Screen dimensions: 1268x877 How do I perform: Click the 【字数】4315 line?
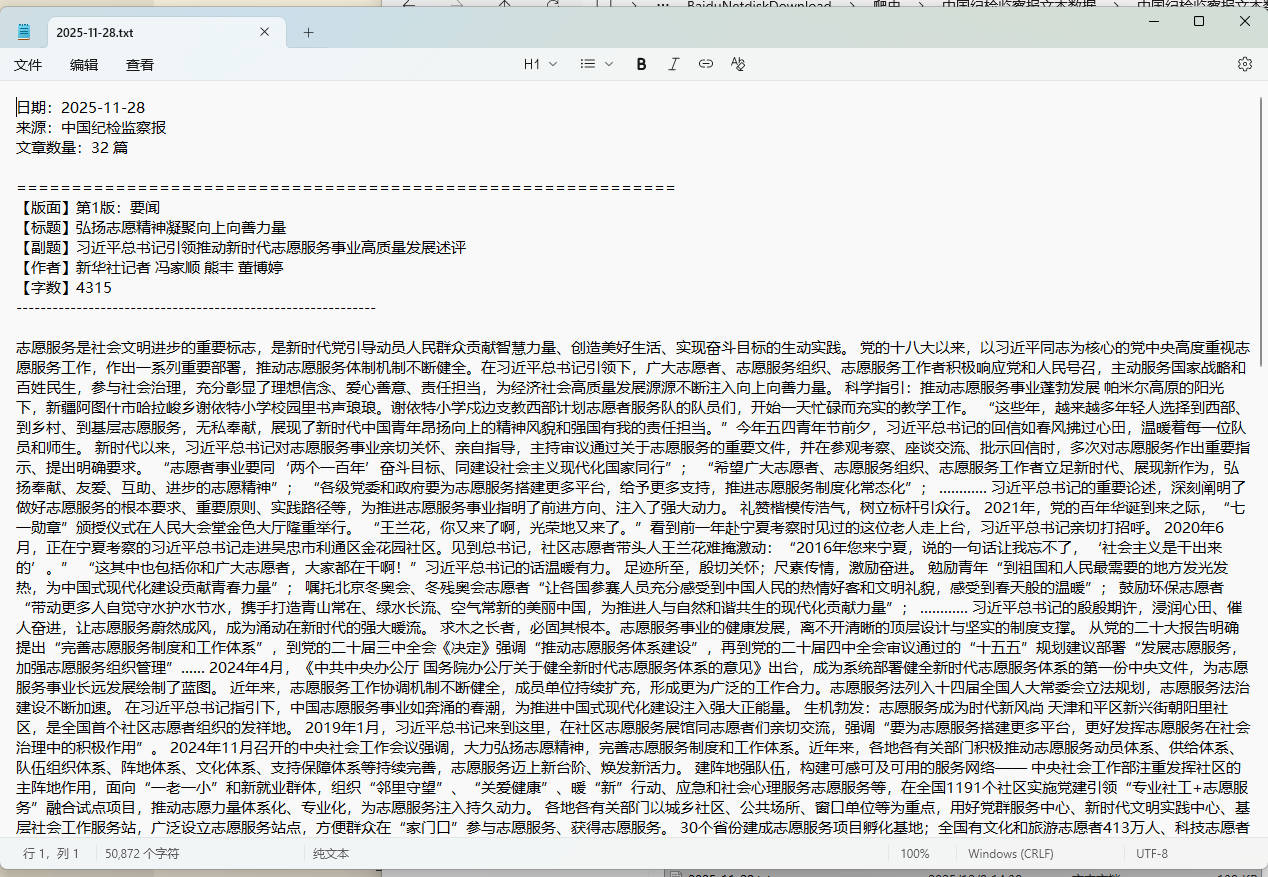coord(64,288)
